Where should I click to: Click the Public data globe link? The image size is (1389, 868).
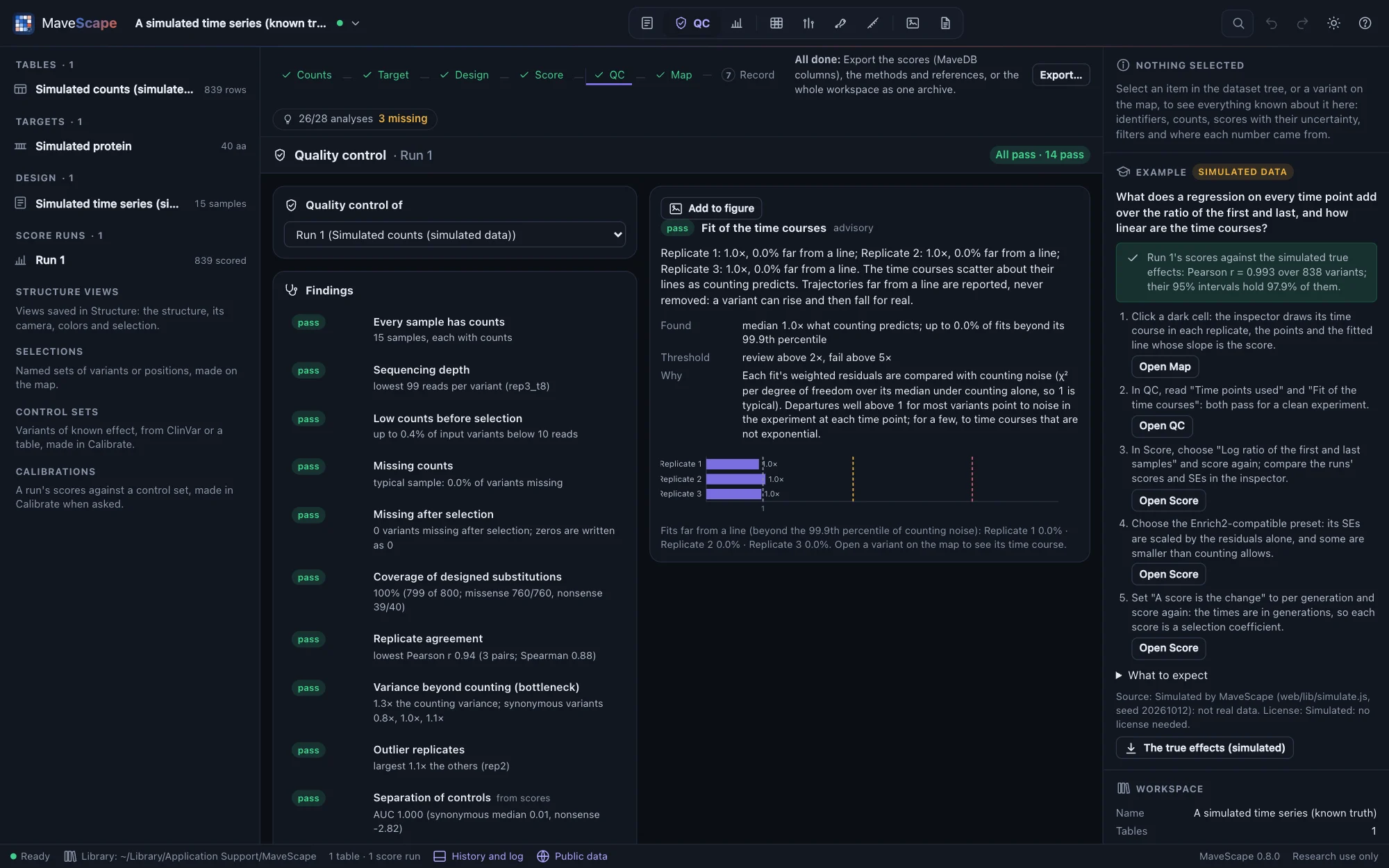pyautogui.click(x=572, y=856)
